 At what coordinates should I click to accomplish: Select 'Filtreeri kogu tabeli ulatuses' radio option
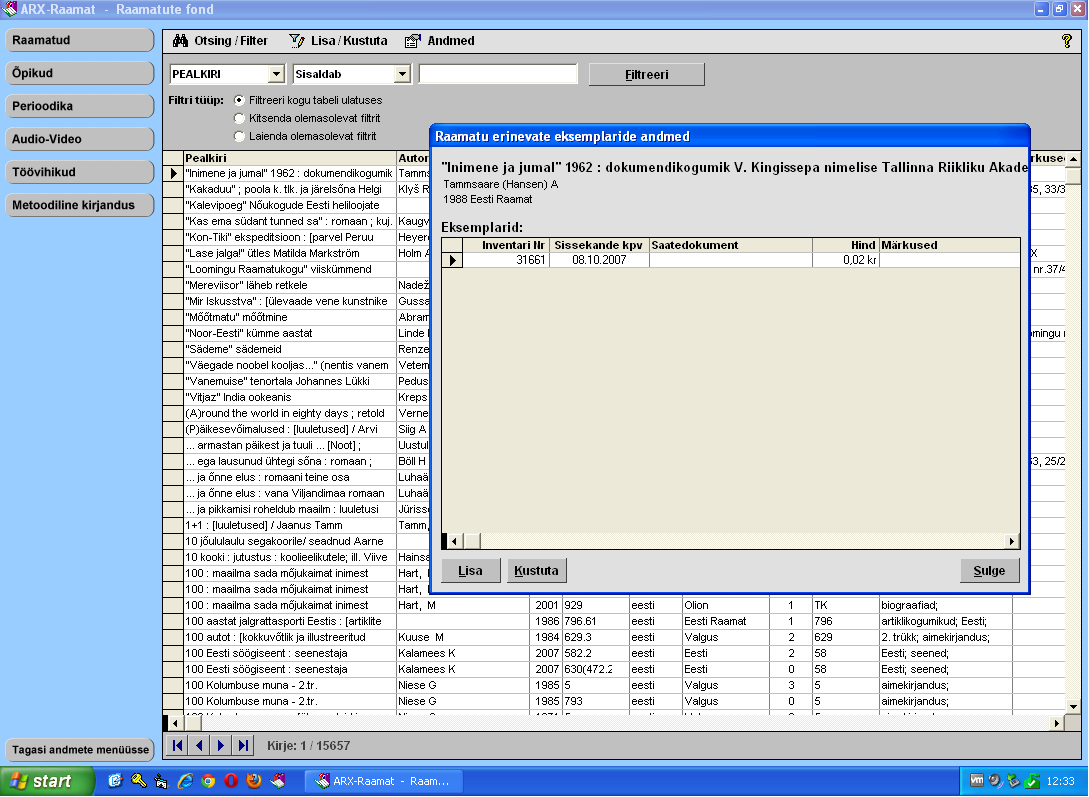(239, 100)
